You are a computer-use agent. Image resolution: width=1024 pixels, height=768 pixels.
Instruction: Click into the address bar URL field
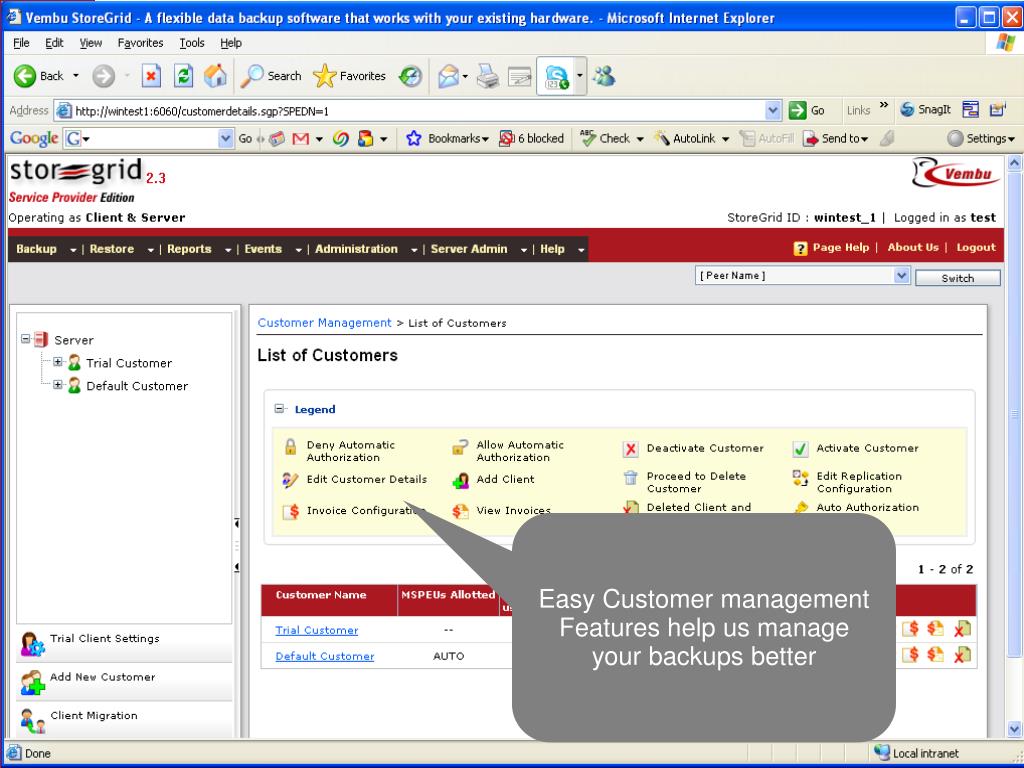coord(418,111)
